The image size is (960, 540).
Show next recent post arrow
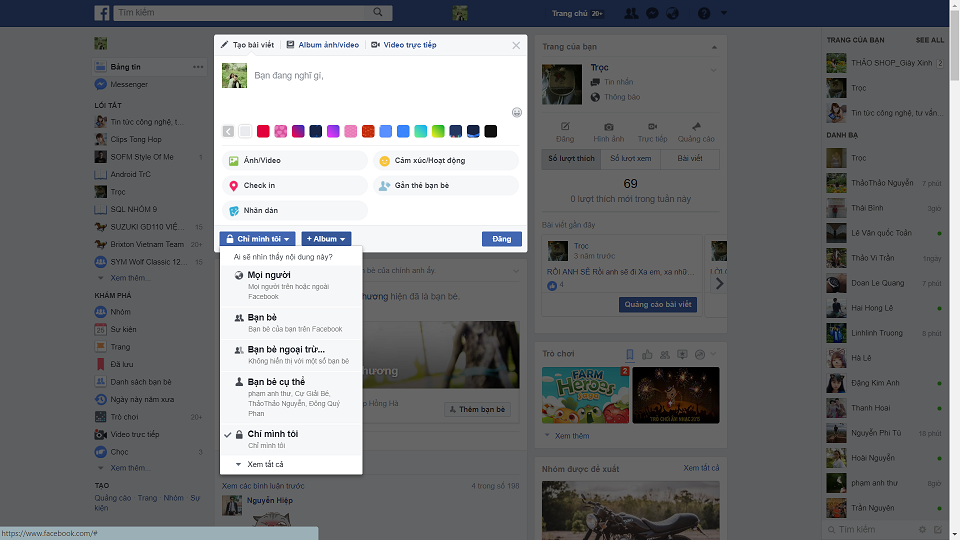pos(719,283)
